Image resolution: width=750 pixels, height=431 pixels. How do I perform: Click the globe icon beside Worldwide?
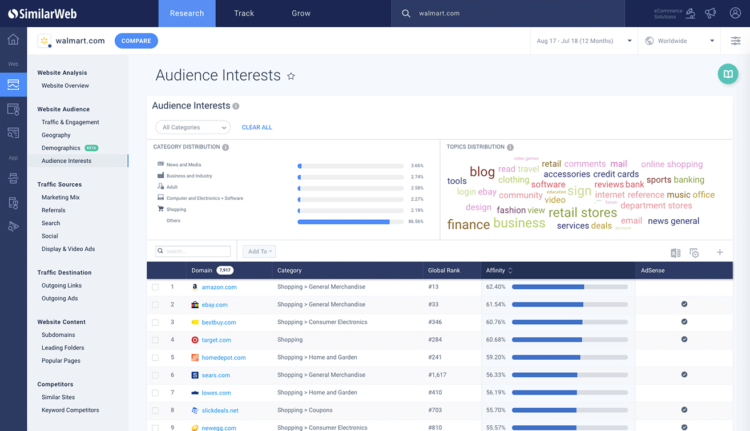tap(650, 41)
